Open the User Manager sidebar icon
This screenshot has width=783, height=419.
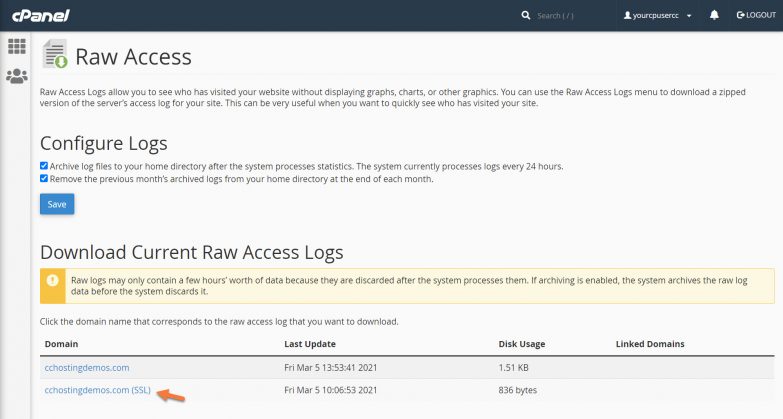pos(16,76)
